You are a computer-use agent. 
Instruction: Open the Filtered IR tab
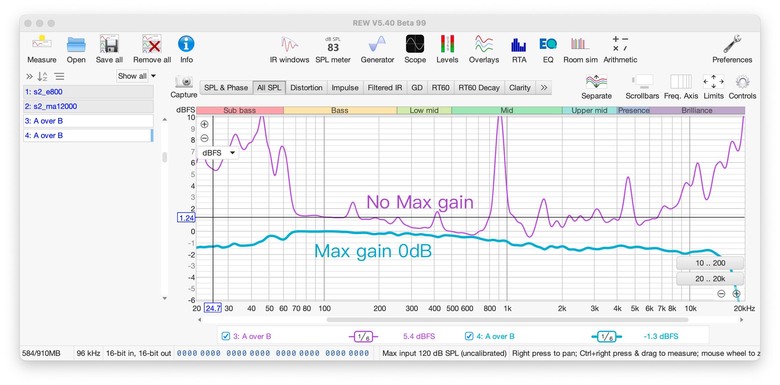(385, 88)
